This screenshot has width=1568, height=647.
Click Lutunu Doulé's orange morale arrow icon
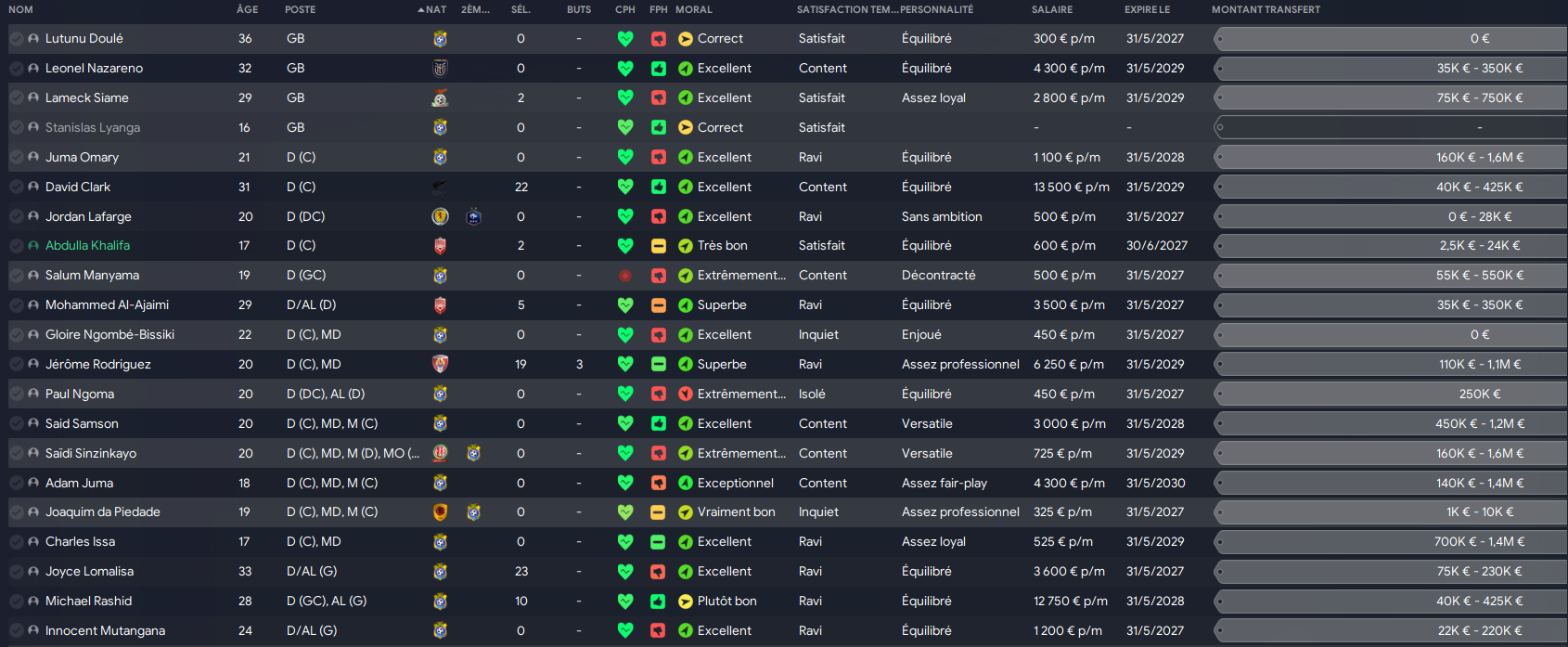pos(686,39)
